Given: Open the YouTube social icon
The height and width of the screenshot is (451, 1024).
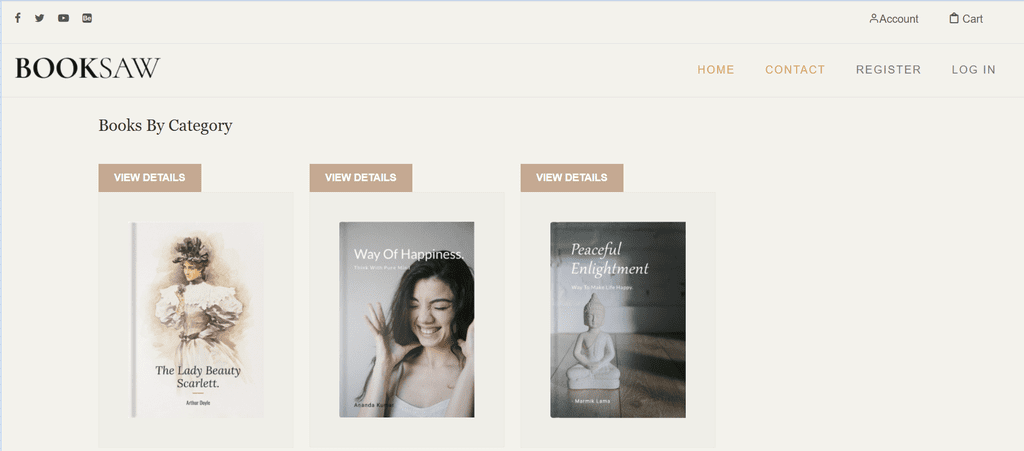Looking at the screenshot, I should point(63,18).
